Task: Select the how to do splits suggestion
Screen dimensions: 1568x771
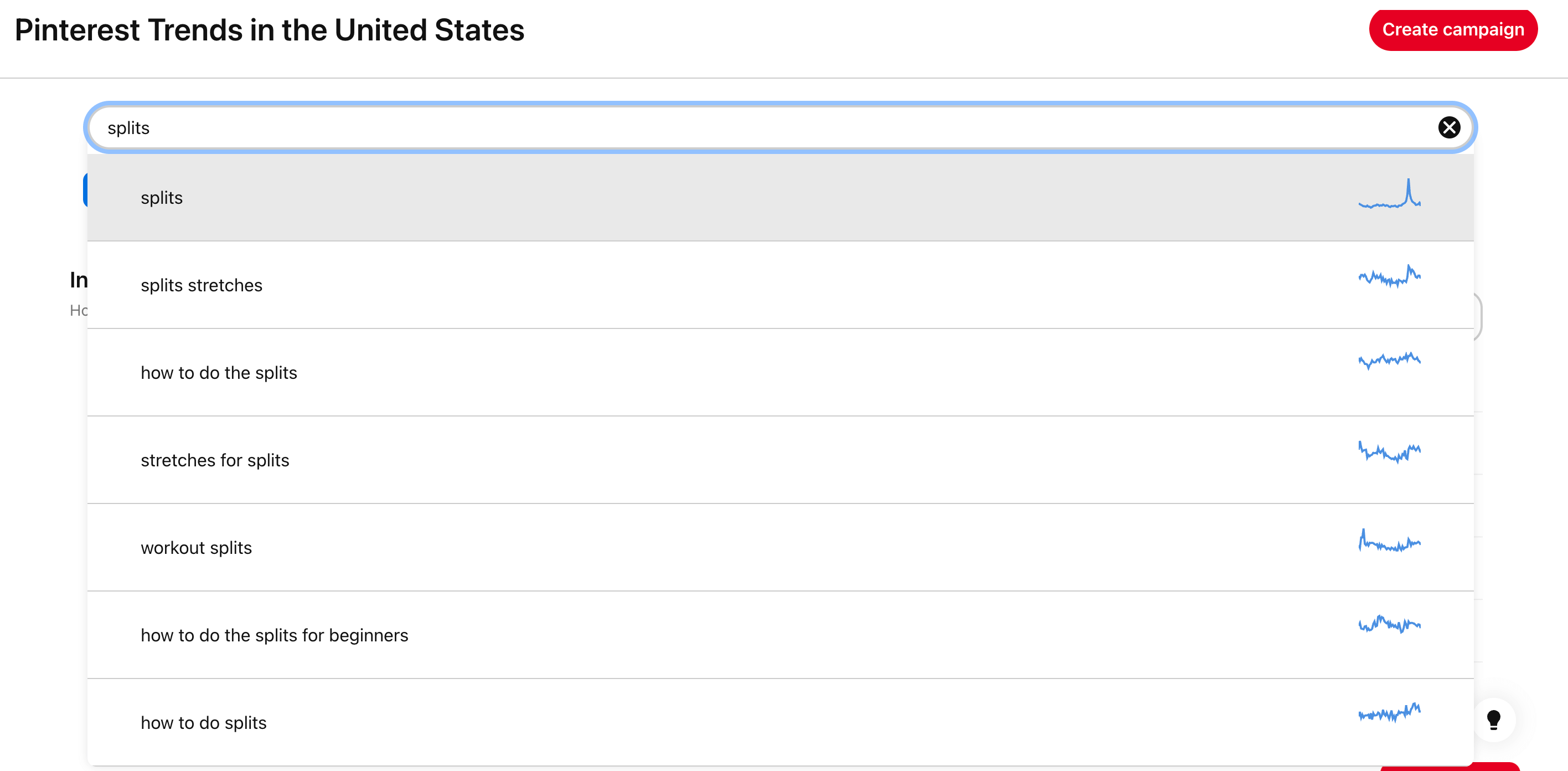Action: (x=780, y=722)
